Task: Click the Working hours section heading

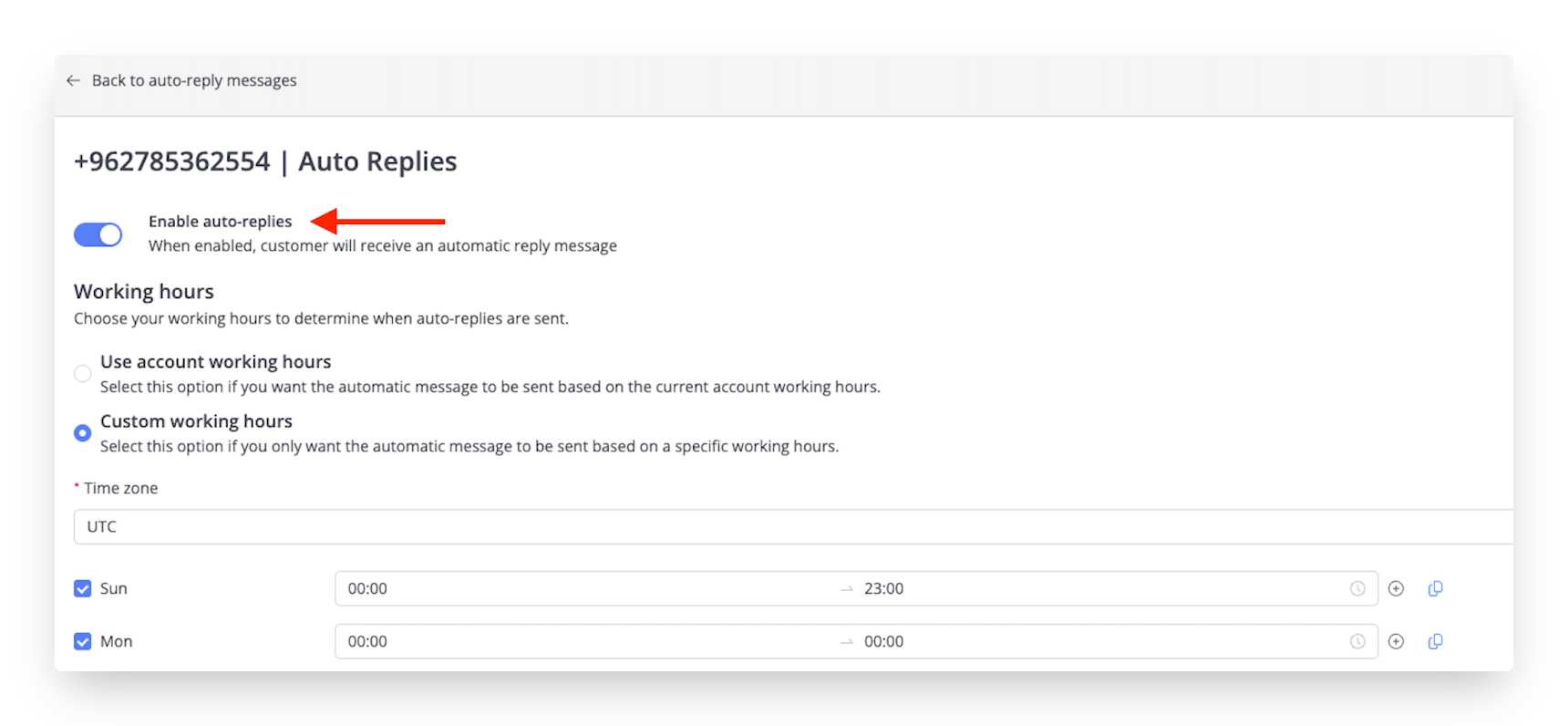Action: [143, 291]
